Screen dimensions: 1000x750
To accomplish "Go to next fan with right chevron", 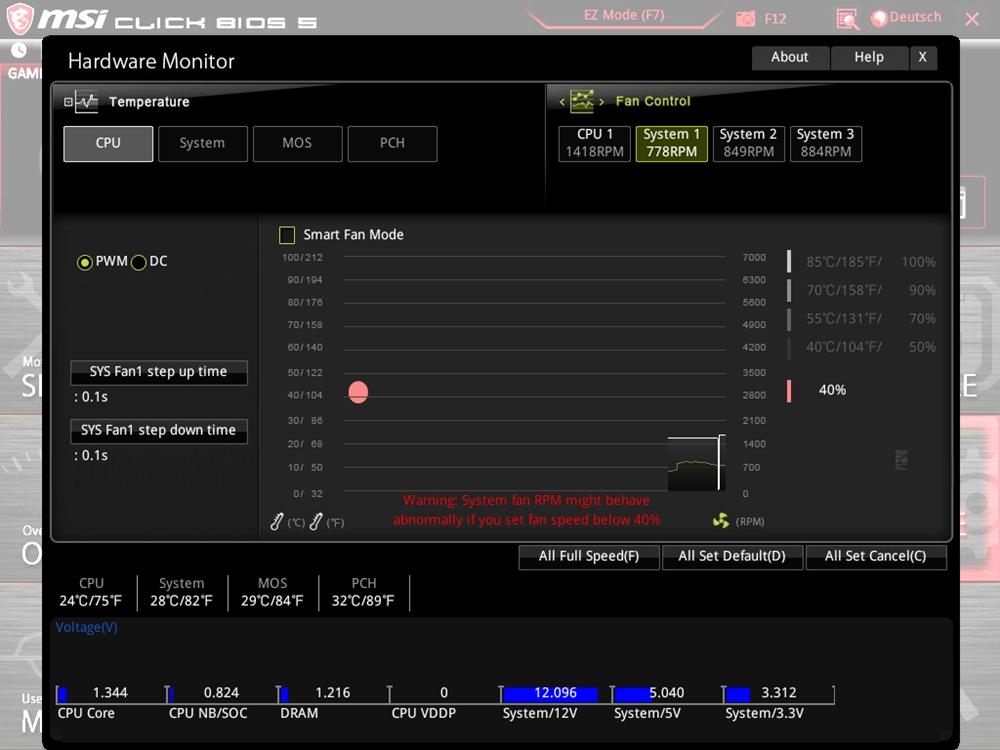I will point(601,102).
